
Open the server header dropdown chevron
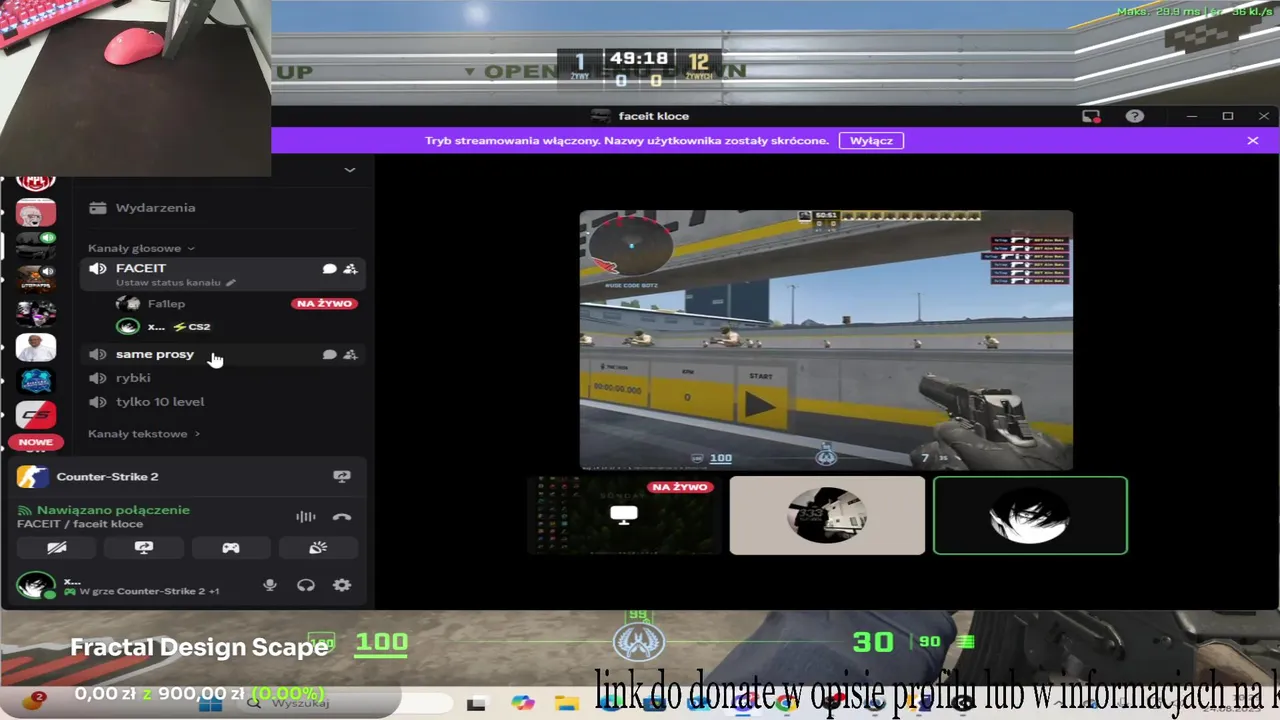(x=350, y=170)
